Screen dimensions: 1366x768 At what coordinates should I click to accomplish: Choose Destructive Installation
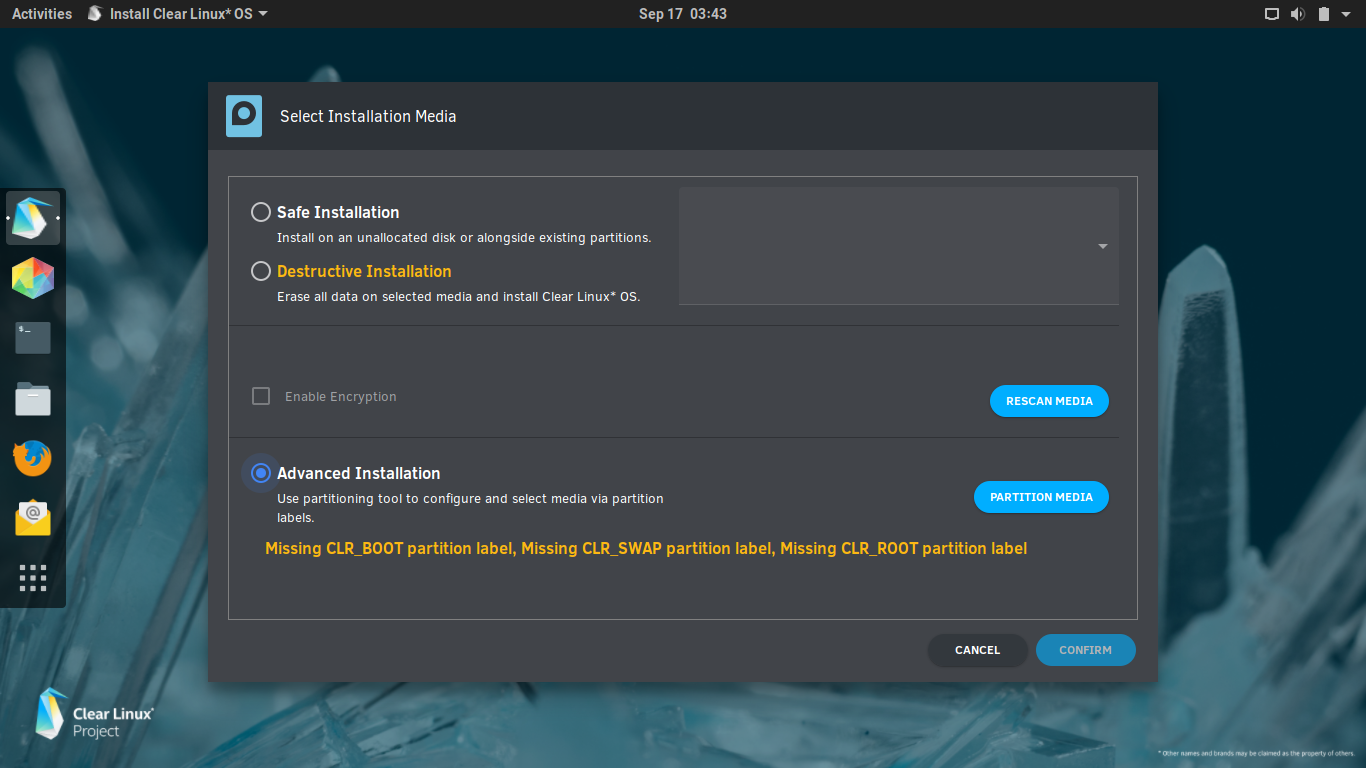pos(260,270)
